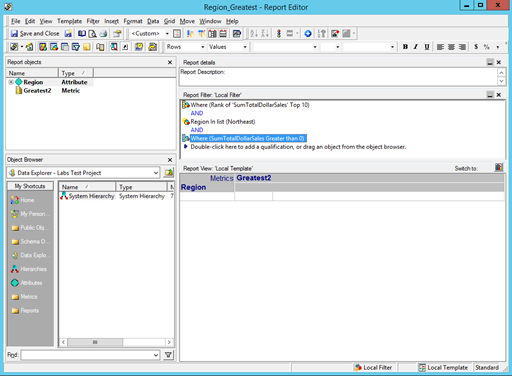Click the save disk icon after Save and Close
The image size is (512, 376).
click(68, 33)
